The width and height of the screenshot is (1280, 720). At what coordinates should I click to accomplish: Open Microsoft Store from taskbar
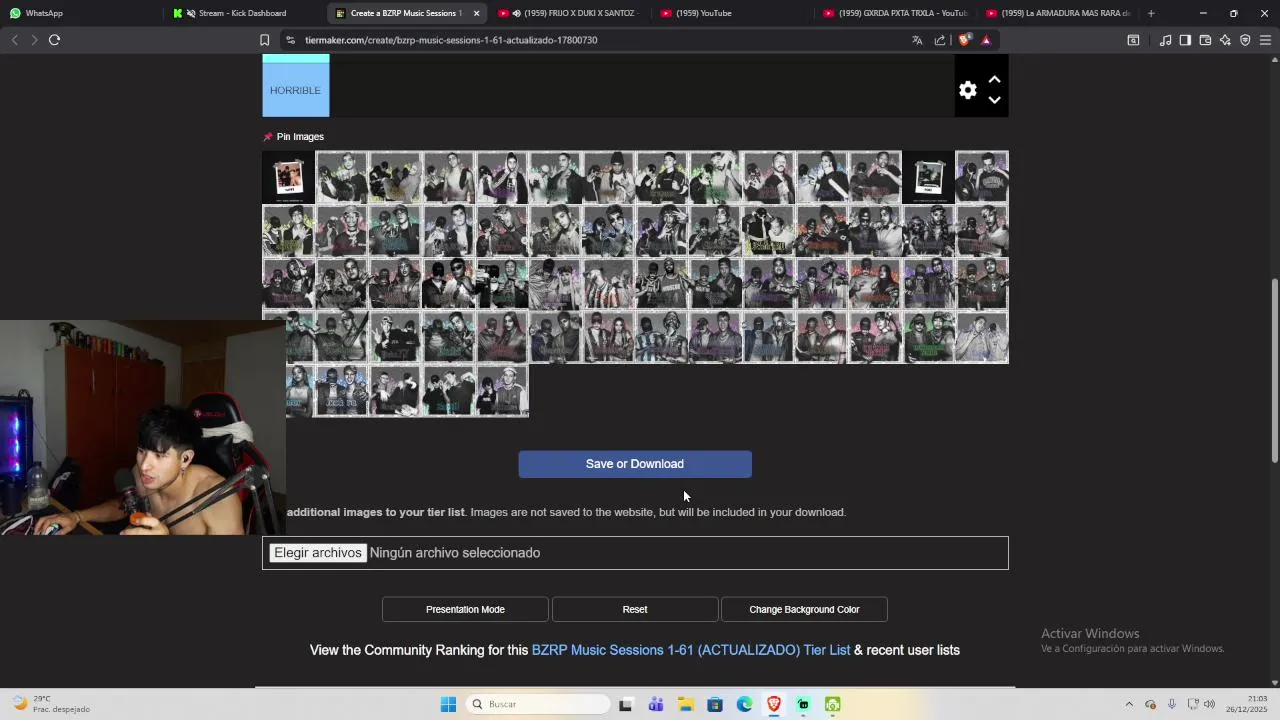click(715, 704)
